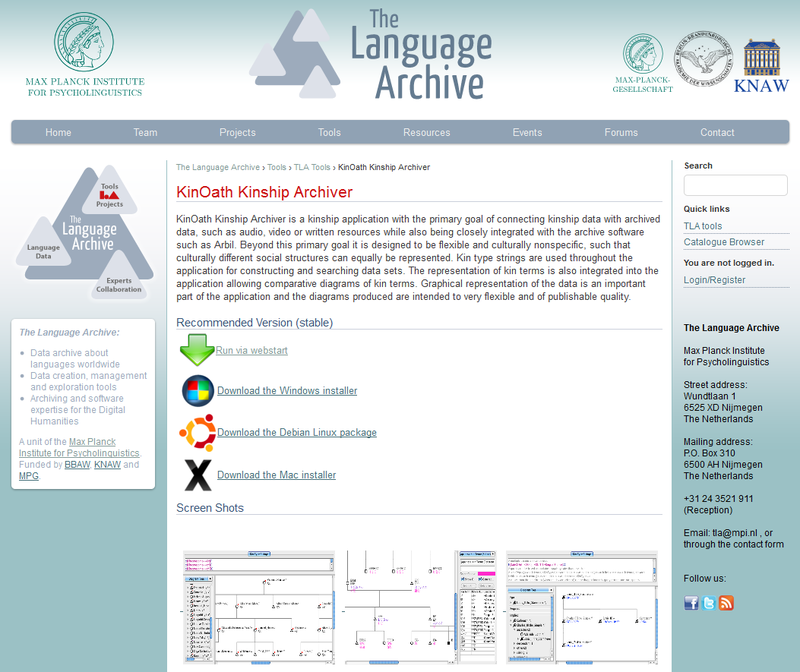
Task: Open the Contact menu item
Action: pyautogui.click(x=717, y=132)
